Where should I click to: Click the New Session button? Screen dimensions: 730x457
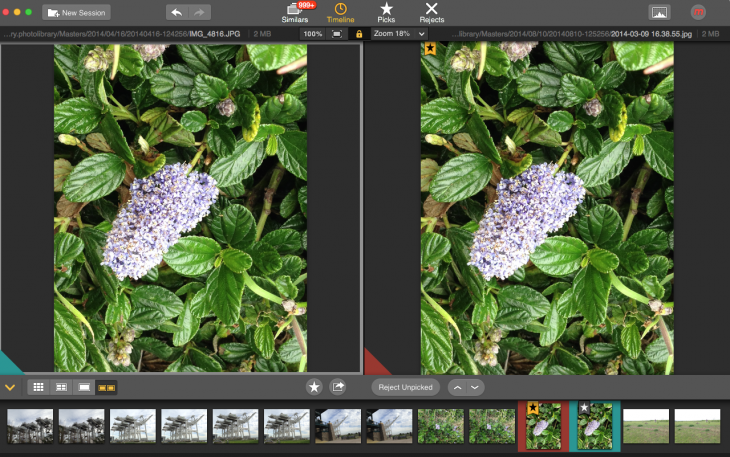(x=77, y=13)
